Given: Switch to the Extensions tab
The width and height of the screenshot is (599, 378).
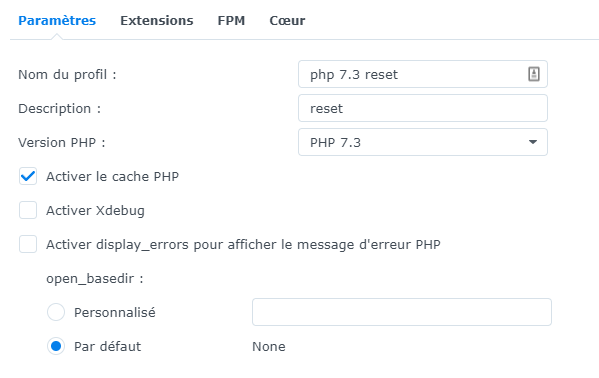Looking at the screenshot, I should [x=157, y=21].
